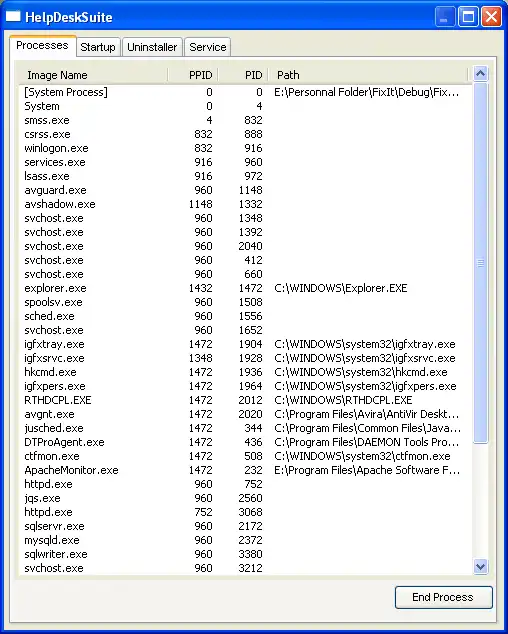The width and height of the screenshot is (508, 634).
Task: Select the csrss.exe process
Action: tap(245, 134)
